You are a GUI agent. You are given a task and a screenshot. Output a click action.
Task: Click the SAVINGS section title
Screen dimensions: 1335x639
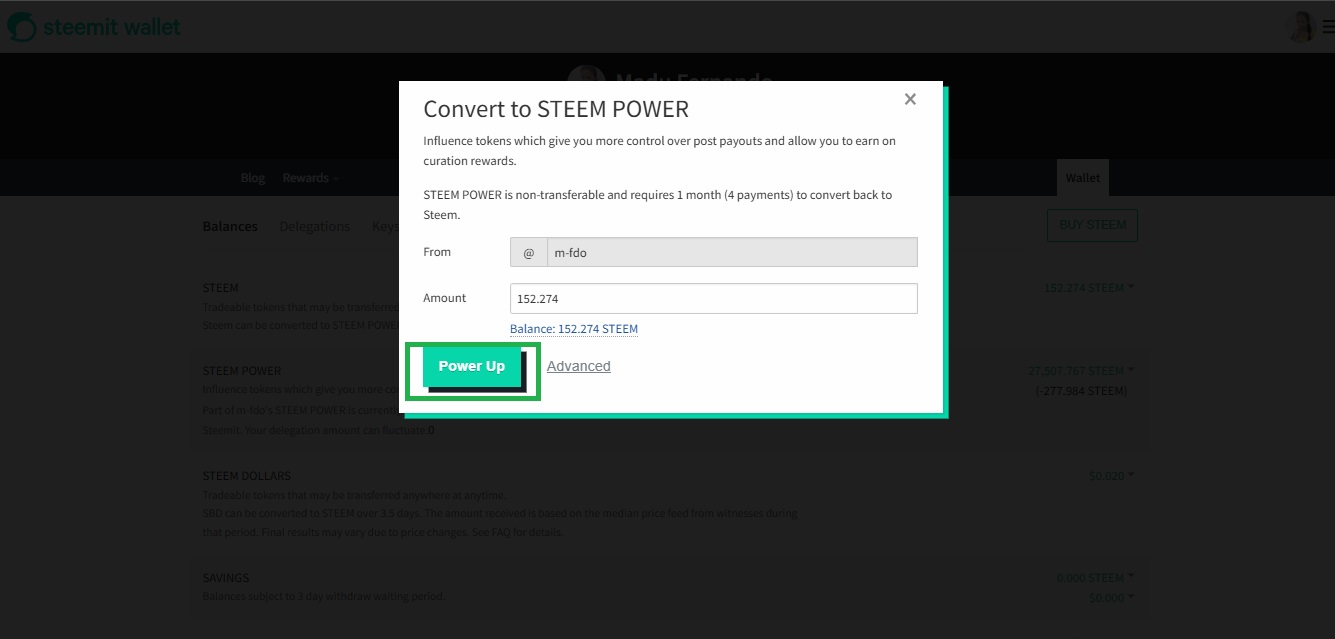point(226,578)
